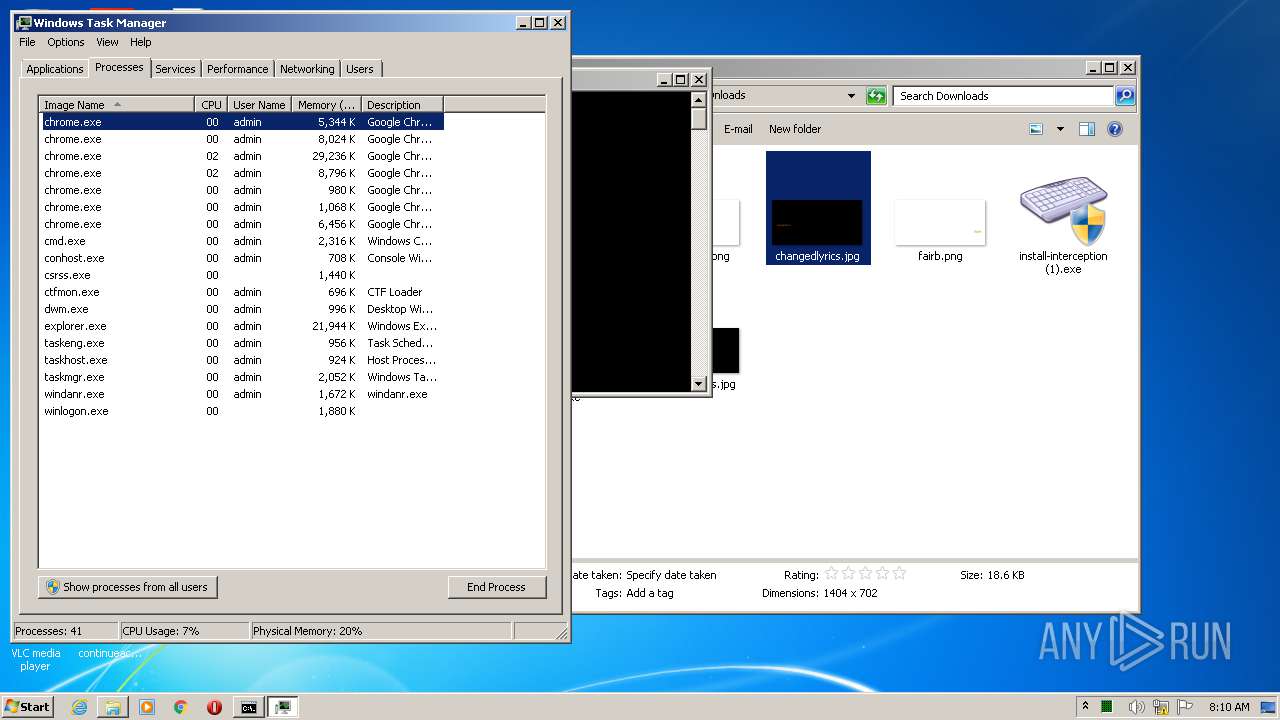Select the changedlyrics.jpg thumbnail
The width and height of the screenshot is (1280, 720).
(818, 208)
